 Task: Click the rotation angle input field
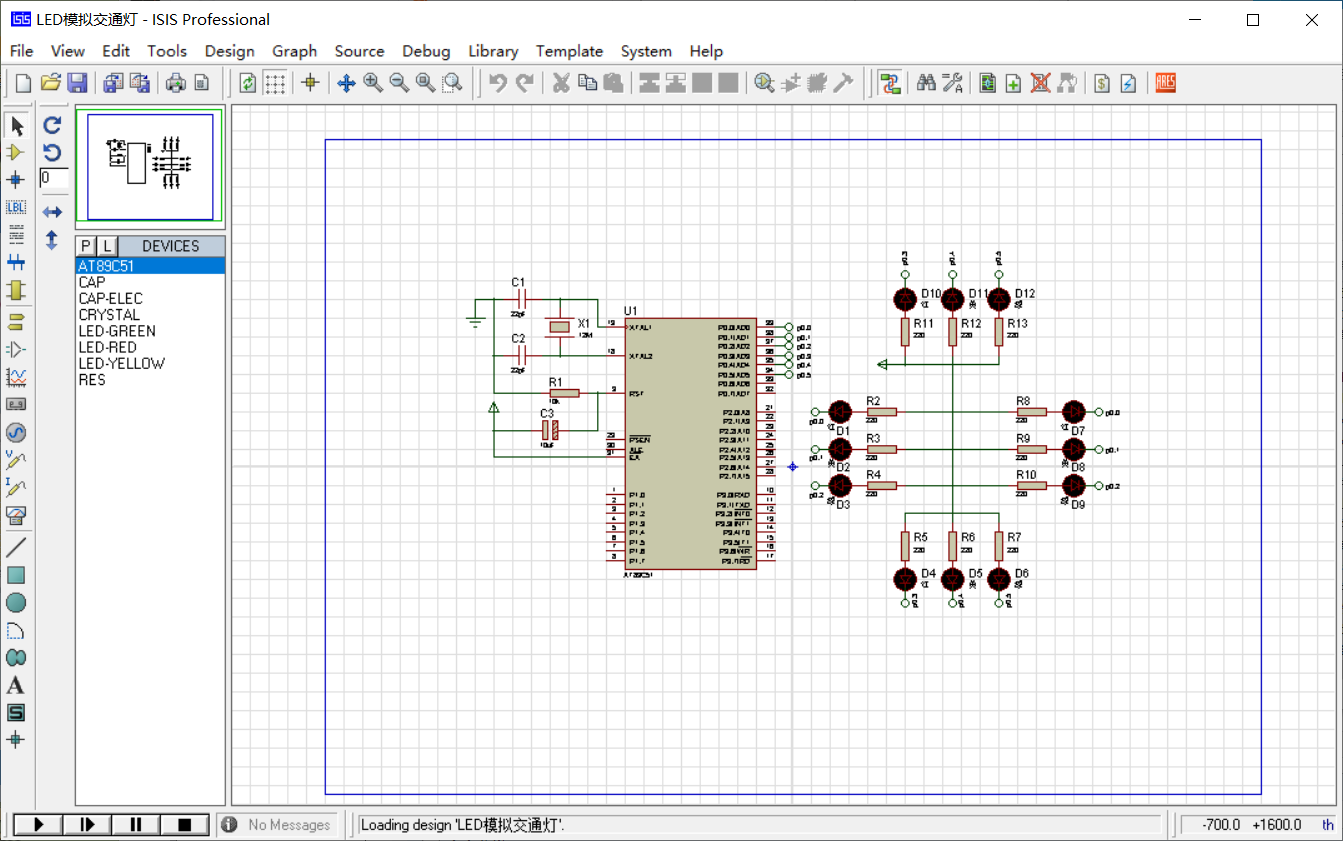(x=53, y=178)
